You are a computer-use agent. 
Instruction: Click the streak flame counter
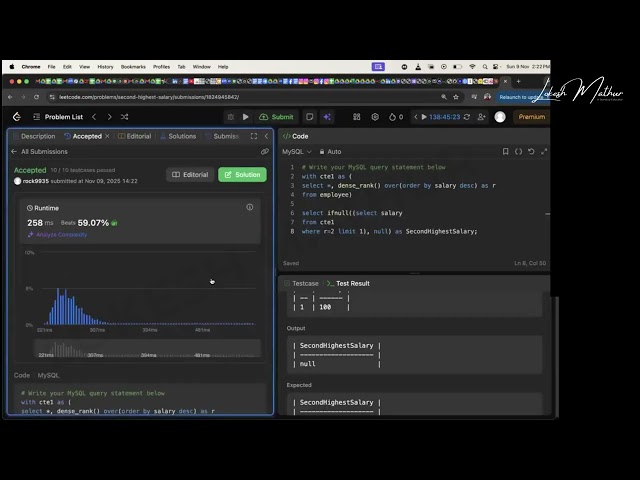click(x=396, y=117)
